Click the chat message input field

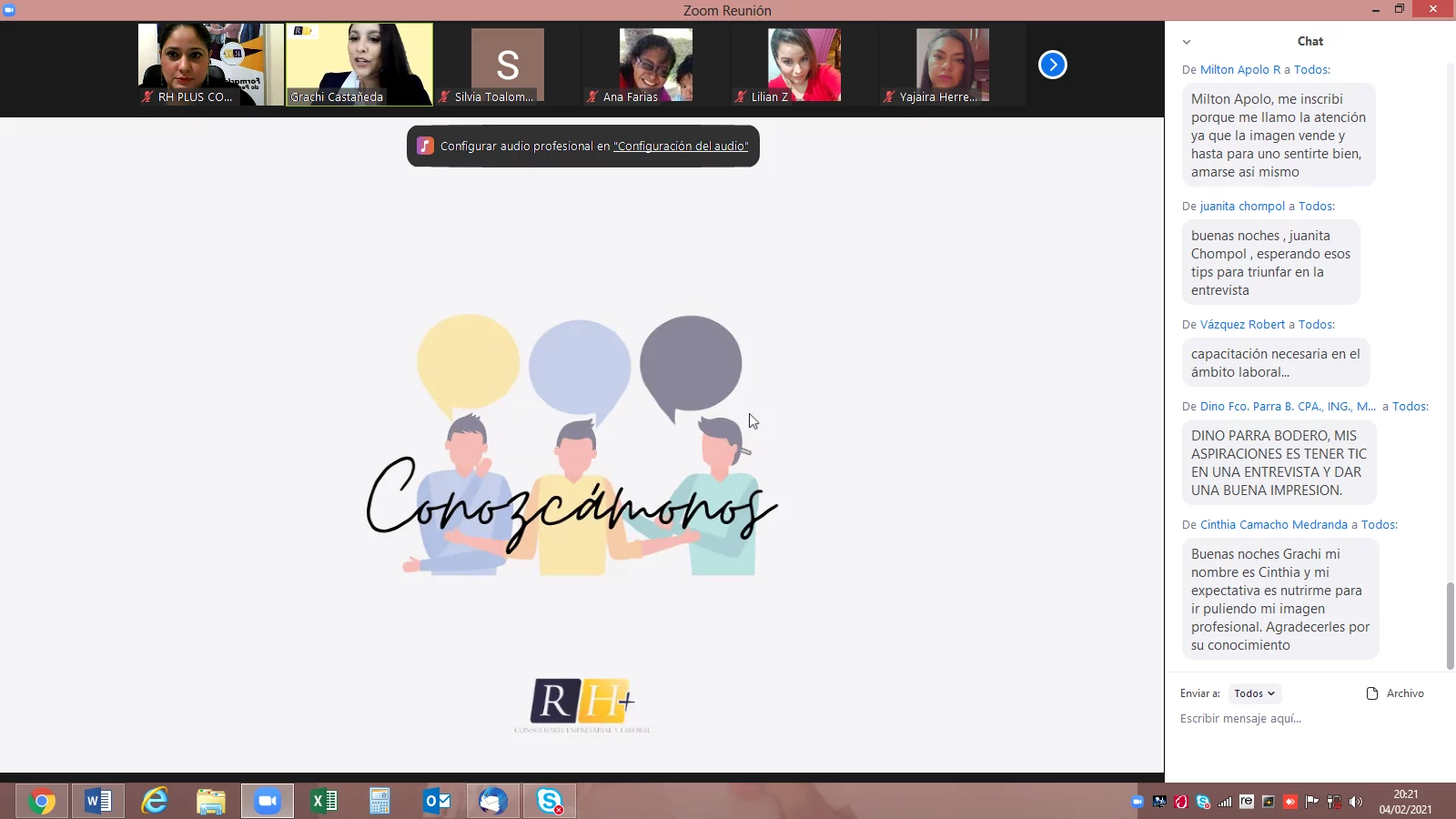click(x=1301, y=719)
